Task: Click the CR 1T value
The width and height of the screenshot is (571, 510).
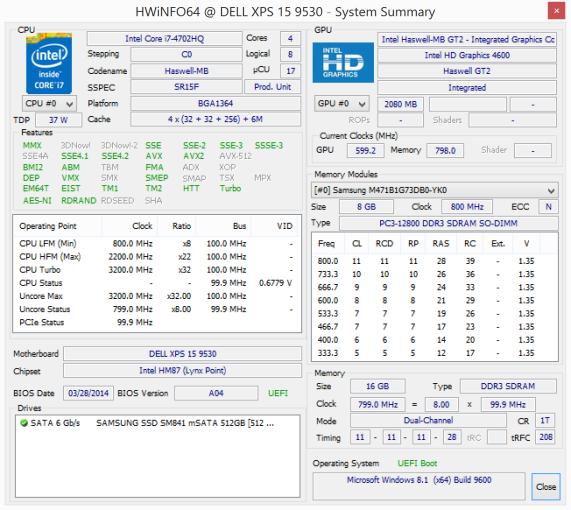Action: coord(545,420)
